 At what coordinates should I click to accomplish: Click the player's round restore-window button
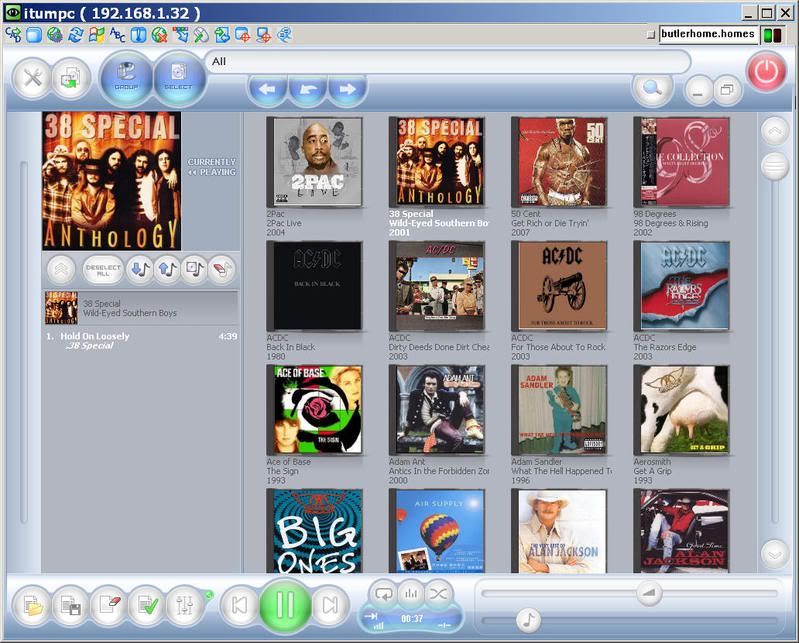[727, 91]
